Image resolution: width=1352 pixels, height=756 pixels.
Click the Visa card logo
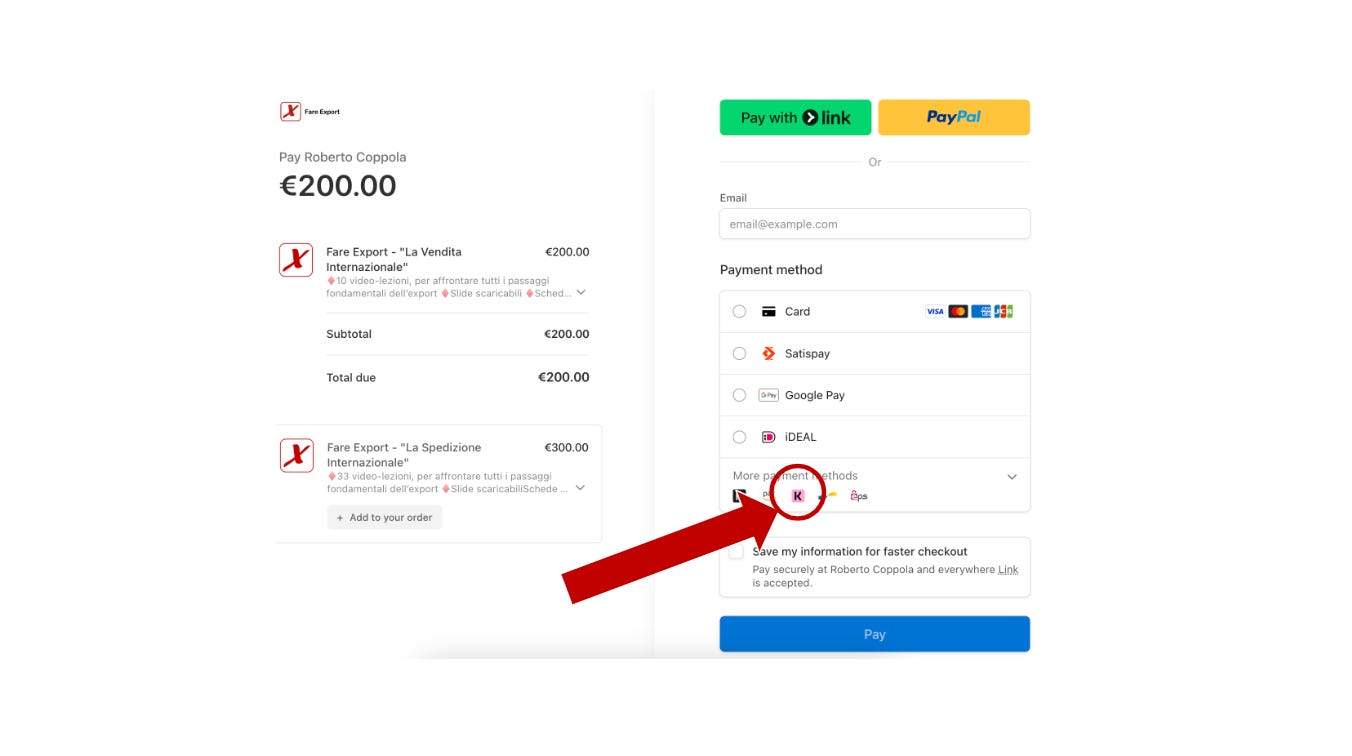click(x=935, y=312)
